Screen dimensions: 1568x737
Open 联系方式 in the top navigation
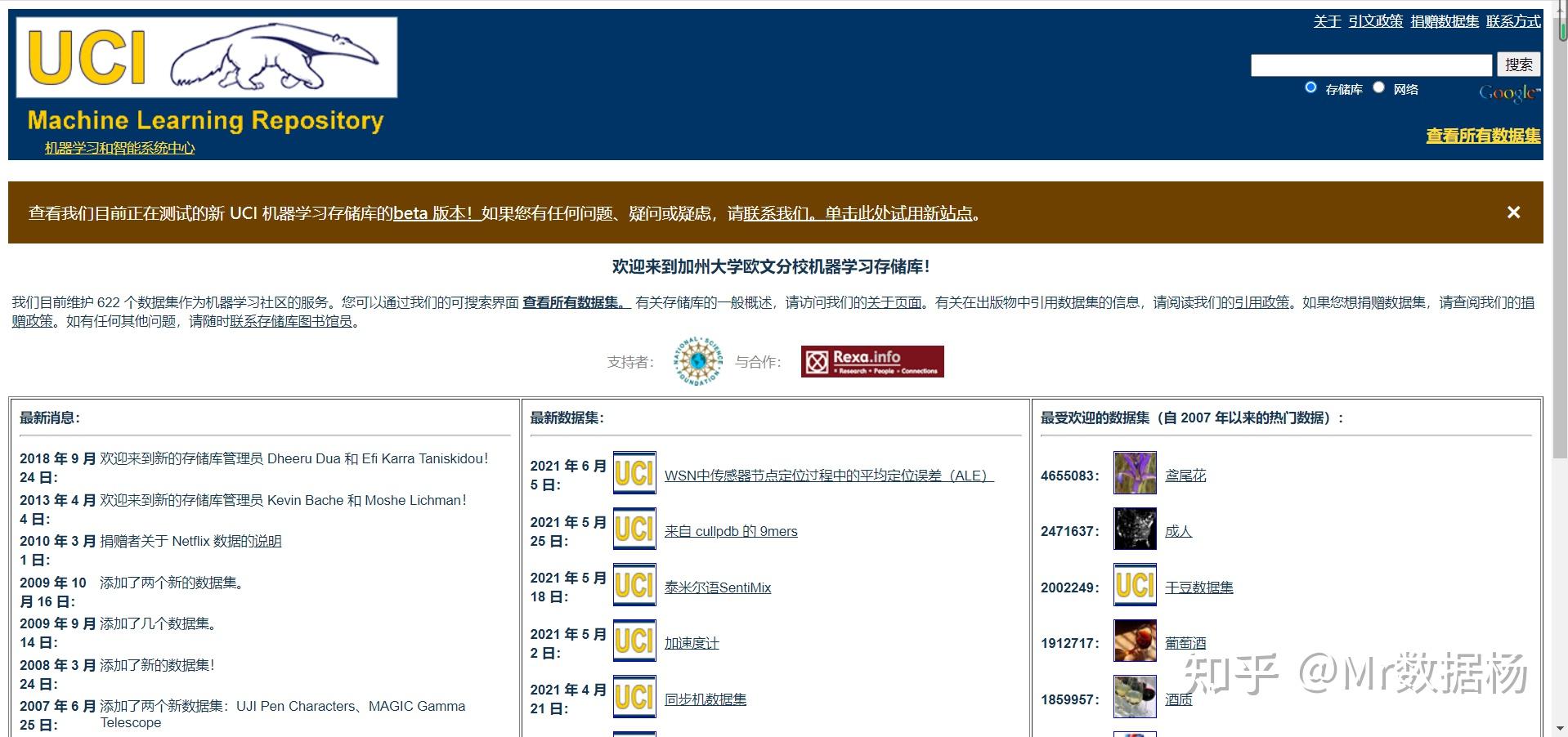(x=1512, y=22)
